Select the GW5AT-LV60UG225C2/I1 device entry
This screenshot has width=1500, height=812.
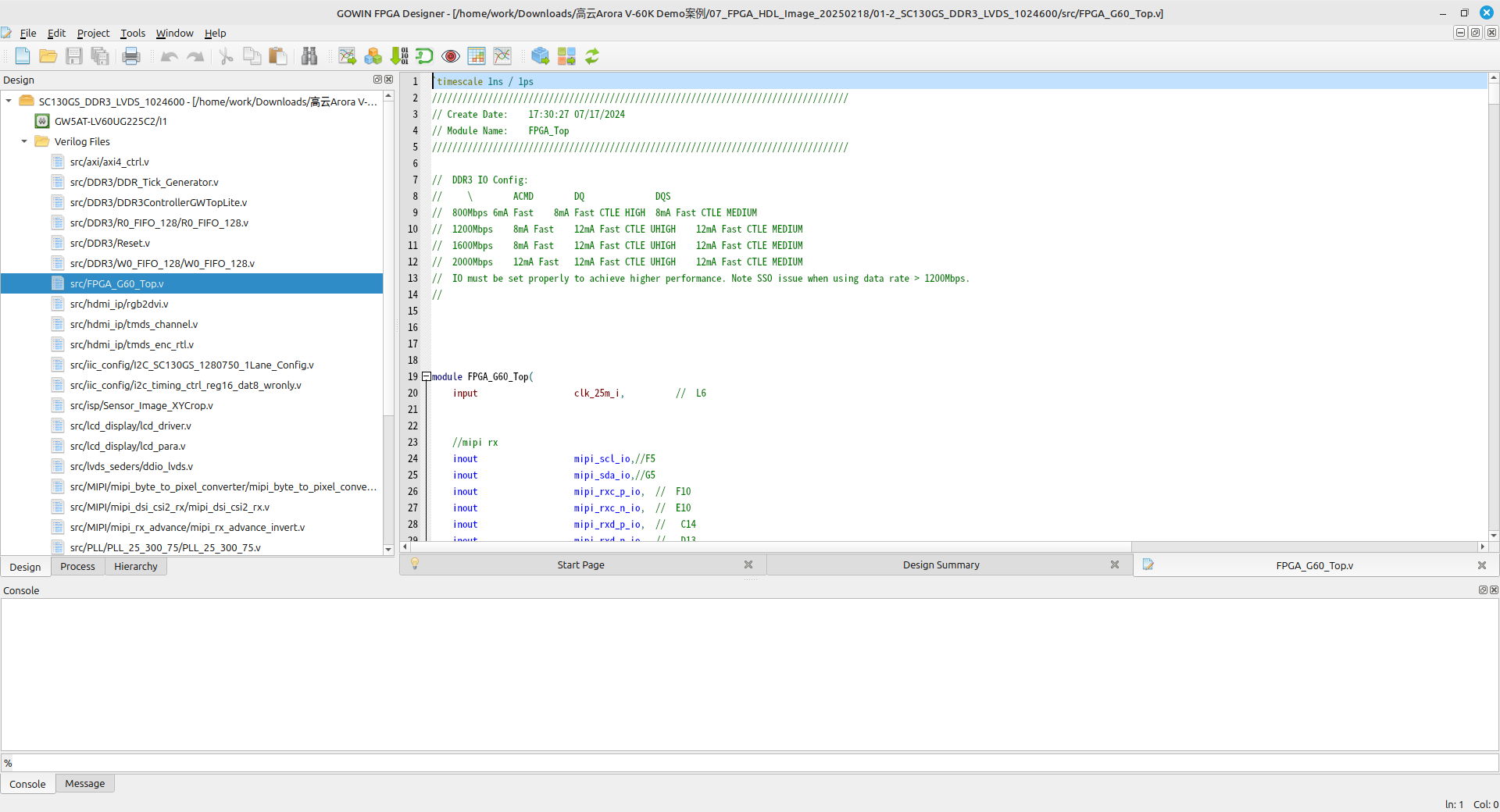[x=110, y=121]
